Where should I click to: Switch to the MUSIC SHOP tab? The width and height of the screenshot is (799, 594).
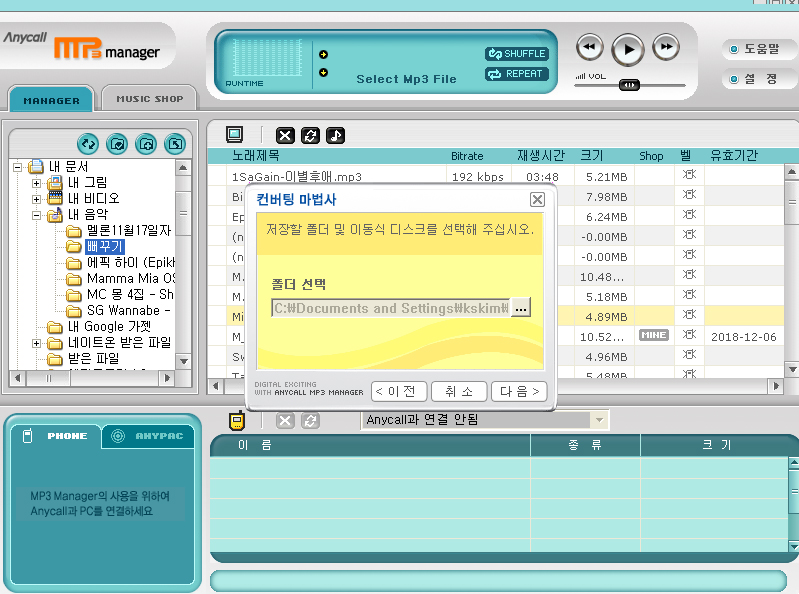click(149, 98)
